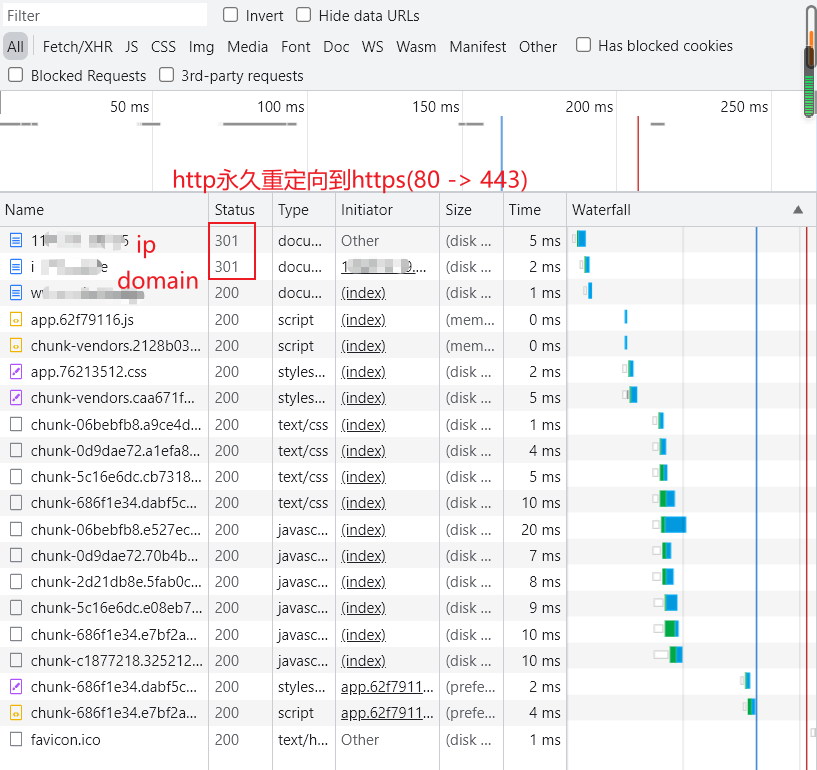The height and width of the screenshot is (770, 817).
Task: Select the chunk-686f1e34.e7bf2a javascript request row
Action: point(408,635)
